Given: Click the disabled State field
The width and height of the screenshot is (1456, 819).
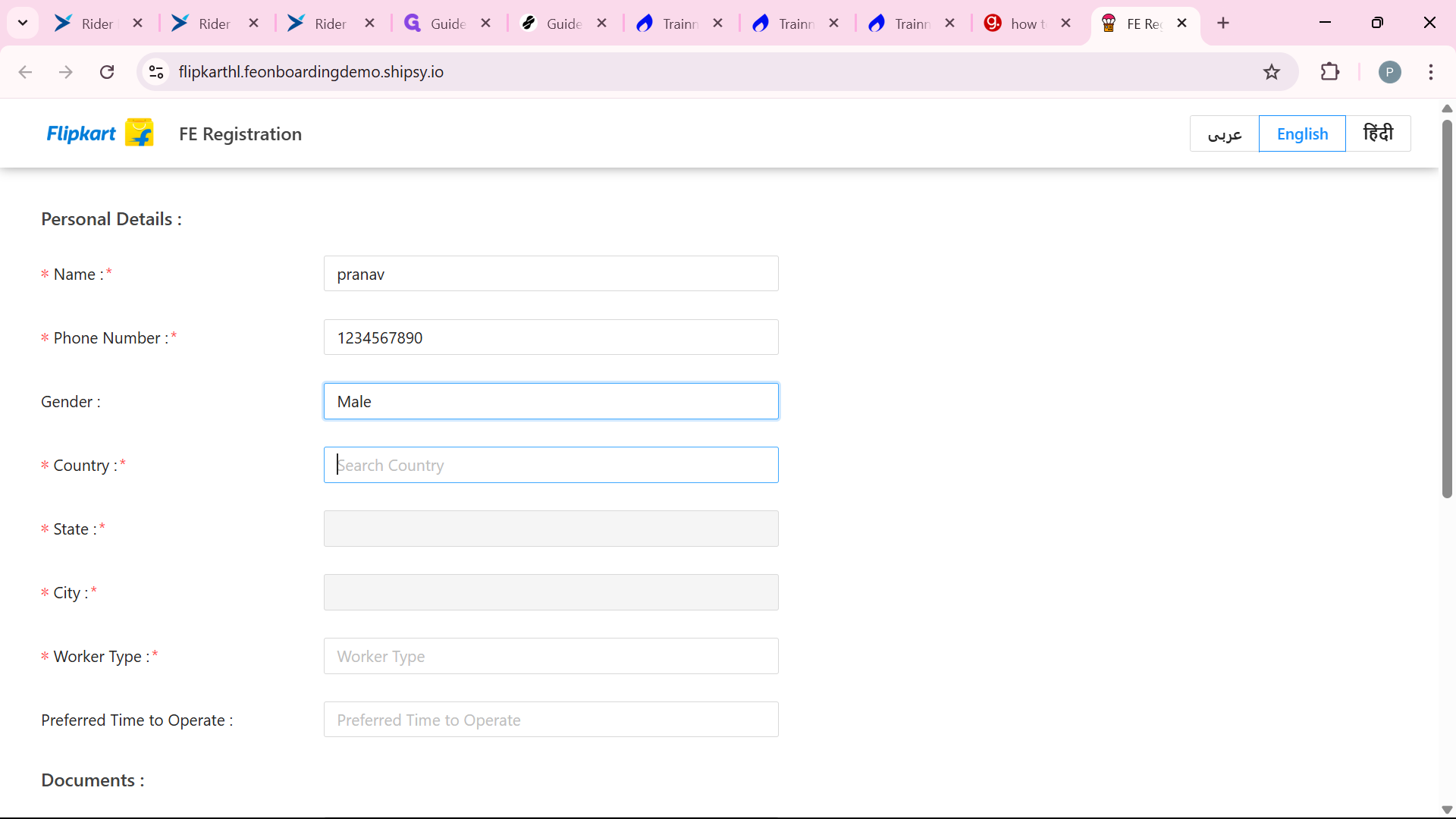Looking at the screenshot, I should click(551, 529).
